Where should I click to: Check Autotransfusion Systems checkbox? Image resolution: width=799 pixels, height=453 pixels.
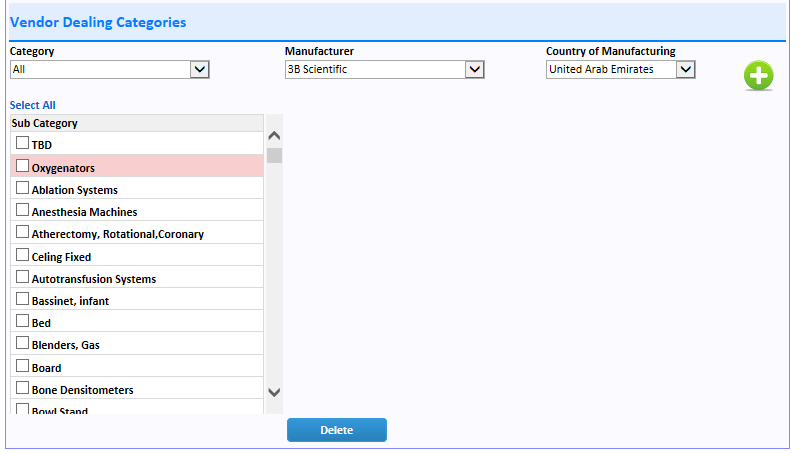22,277
